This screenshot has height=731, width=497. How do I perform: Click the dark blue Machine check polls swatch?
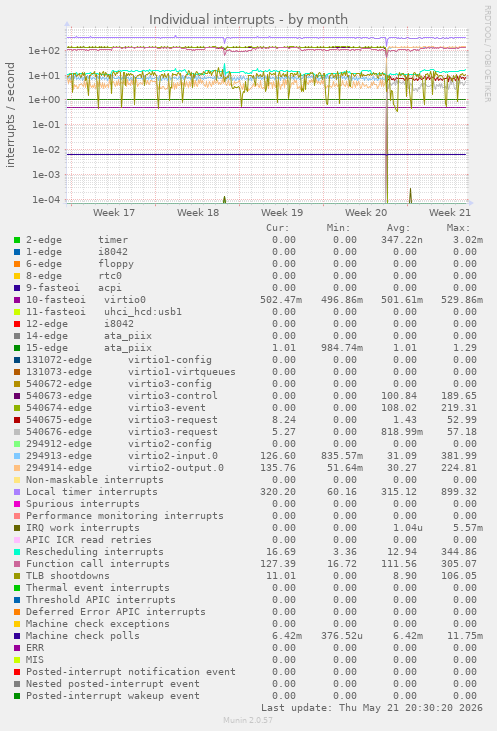pos(17,636)
